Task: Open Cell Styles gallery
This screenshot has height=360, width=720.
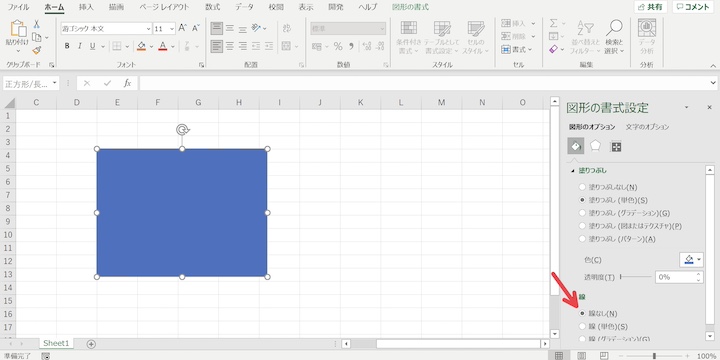Action: [x=475, y=38]
